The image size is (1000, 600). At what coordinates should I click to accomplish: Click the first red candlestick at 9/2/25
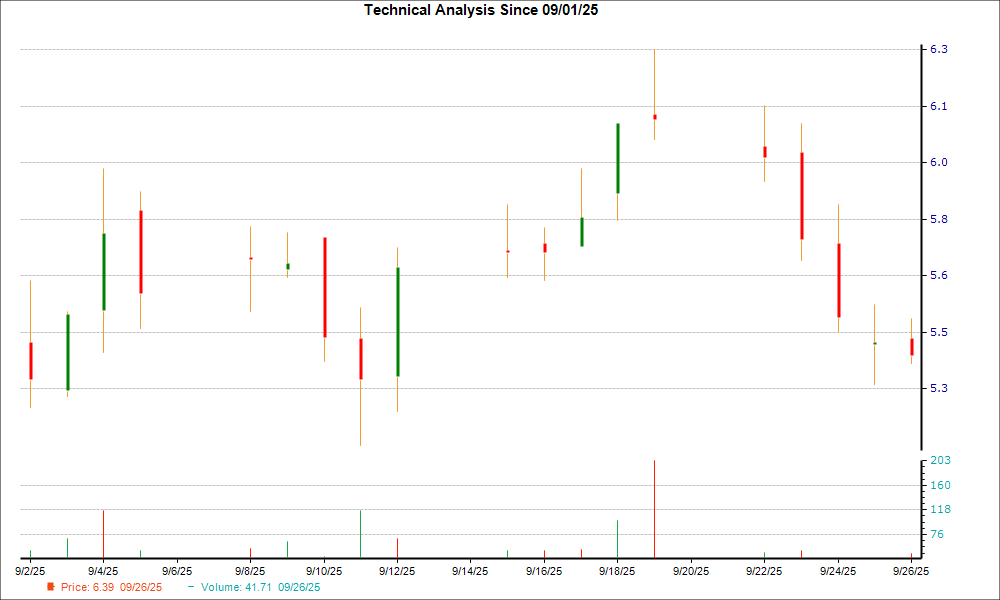[x=31, y=360]
